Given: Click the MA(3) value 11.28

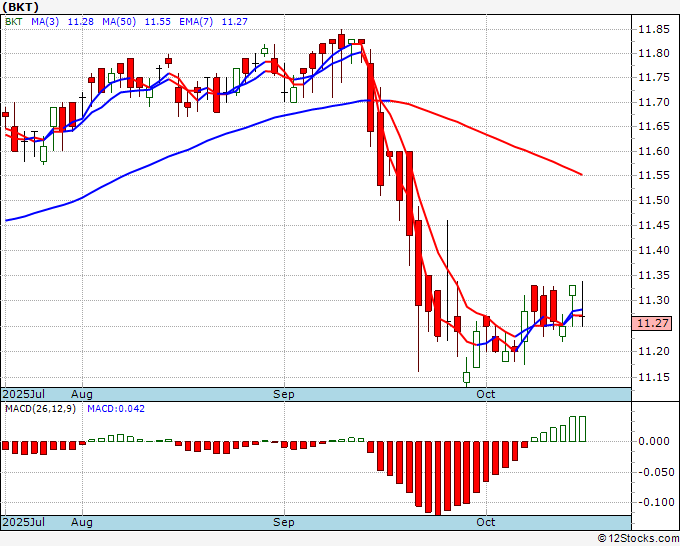Looking at the screenshot, I should point(81,21).
